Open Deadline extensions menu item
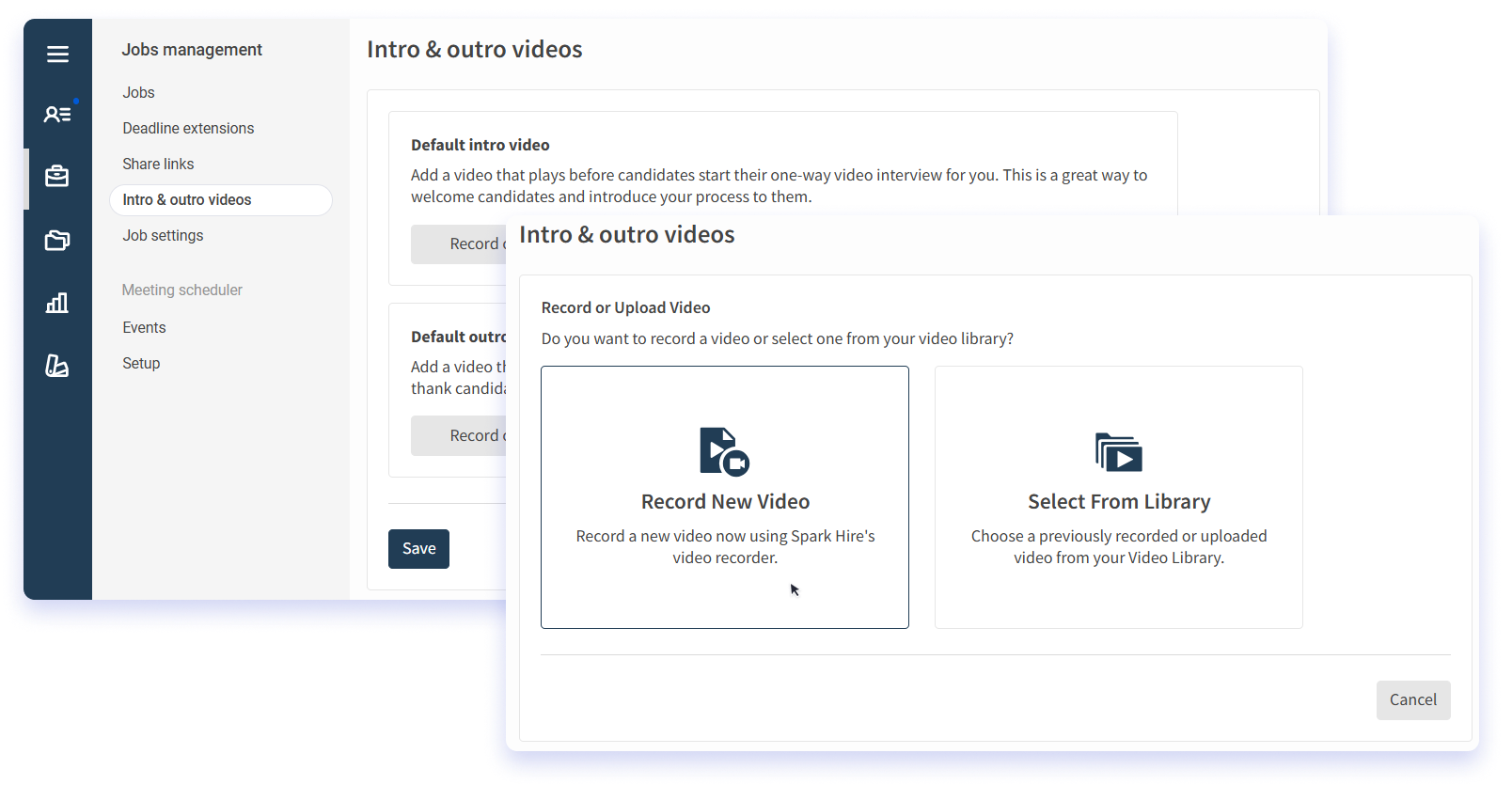This screenshot has width=1512, height=785. pos(188,129)
